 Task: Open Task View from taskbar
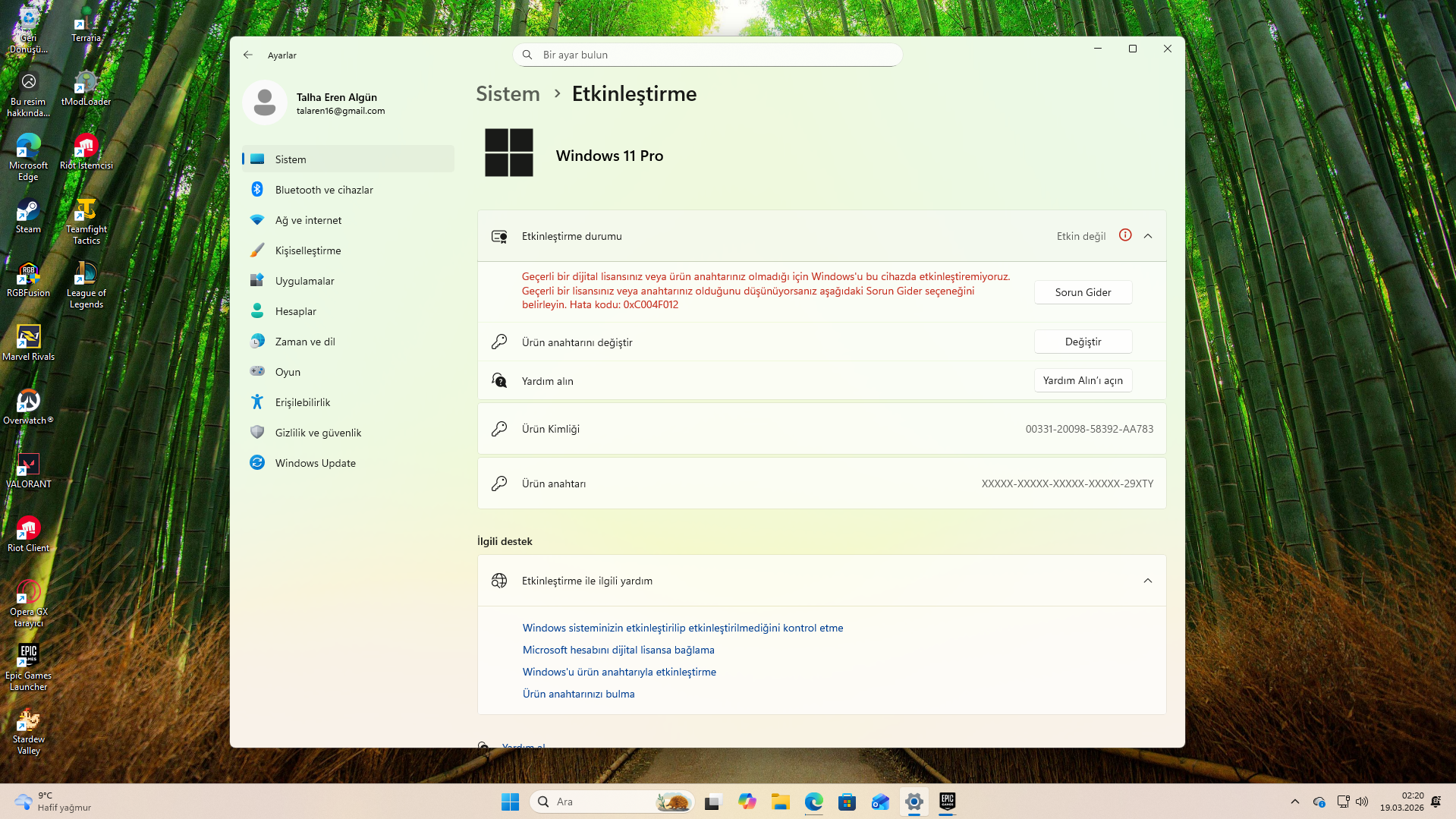[712, 802]
